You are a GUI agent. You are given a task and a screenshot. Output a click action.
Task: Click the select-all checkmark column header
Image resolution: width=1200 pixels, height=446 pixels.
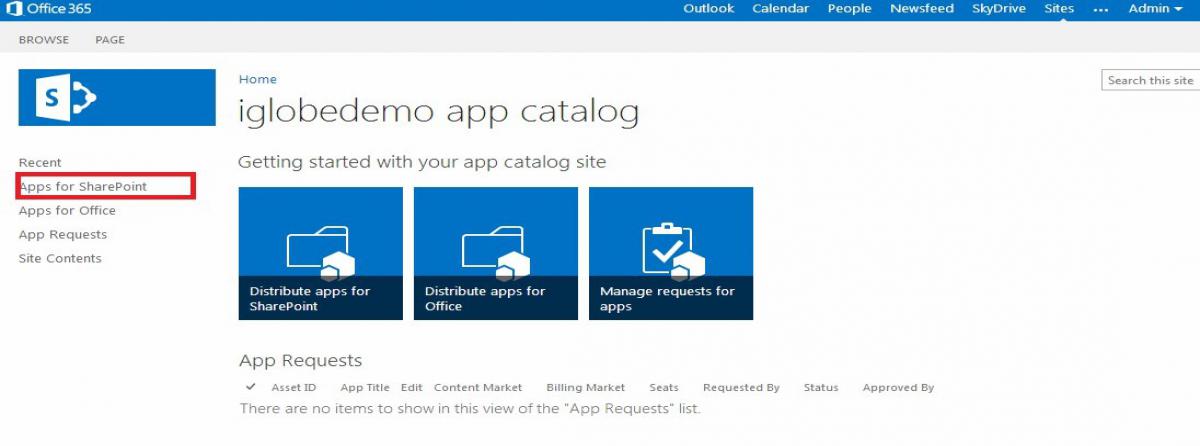point(250,387)
